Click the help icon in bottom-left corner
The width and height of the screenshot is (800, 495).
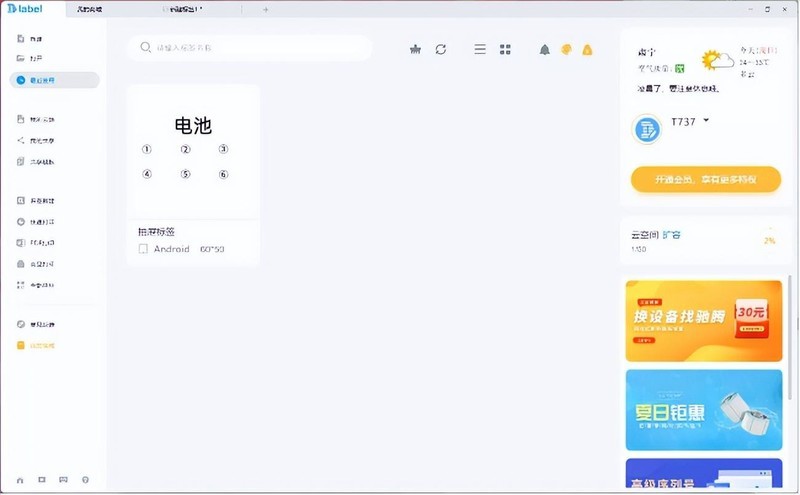[85, 480]
